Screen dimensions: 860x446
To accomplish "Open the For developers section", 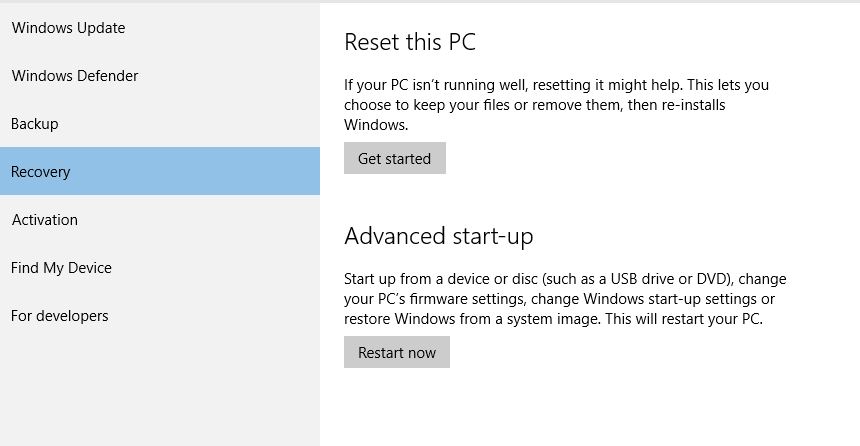I will pyautogui.click(x=60, y=316).
